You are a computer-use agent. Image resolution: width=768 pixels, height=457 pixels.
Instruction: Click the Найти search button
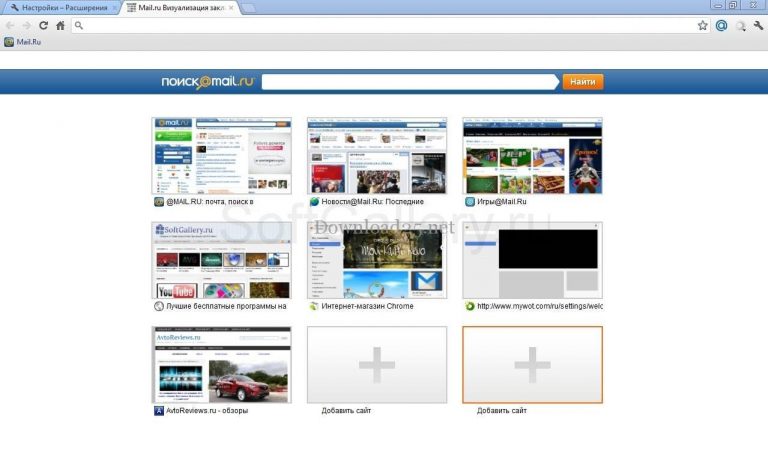point(582,82)
